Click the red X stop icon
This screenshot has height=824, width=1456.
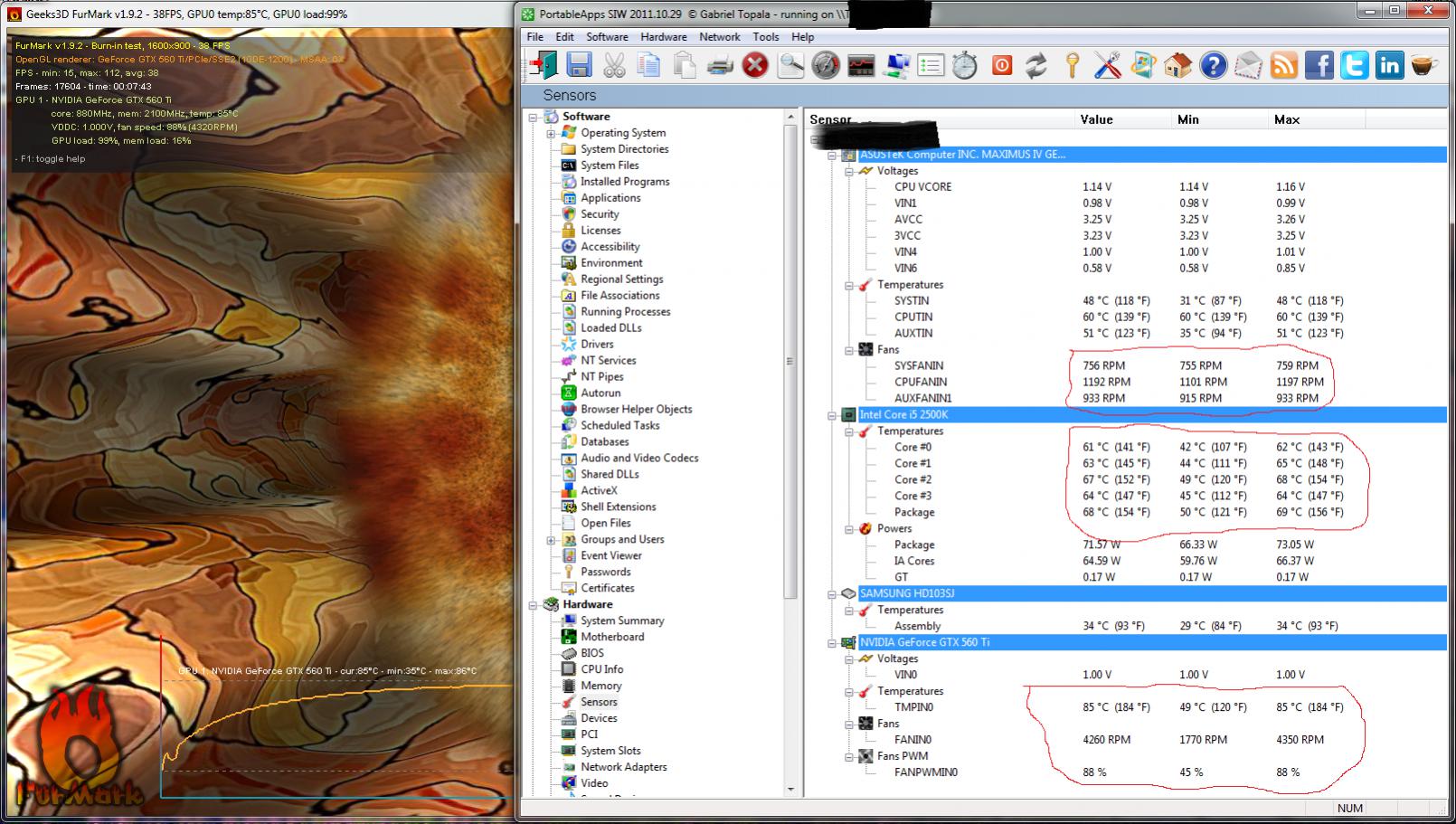tap(755, 65)
